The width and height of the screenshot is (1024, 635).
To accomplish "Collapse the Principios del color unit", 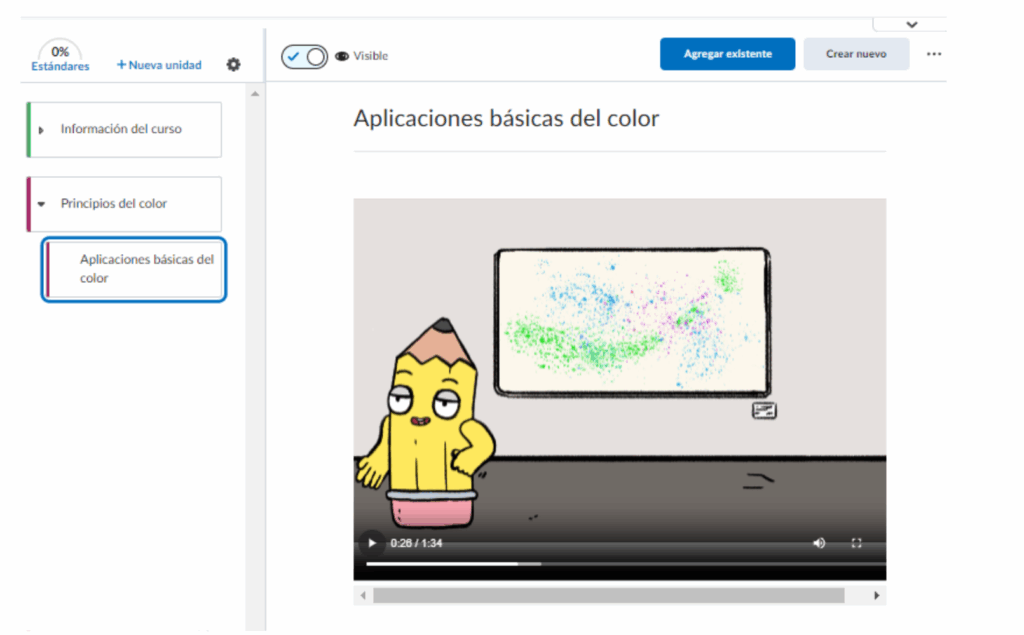I will pyautogui.click(x=41, y=204).
